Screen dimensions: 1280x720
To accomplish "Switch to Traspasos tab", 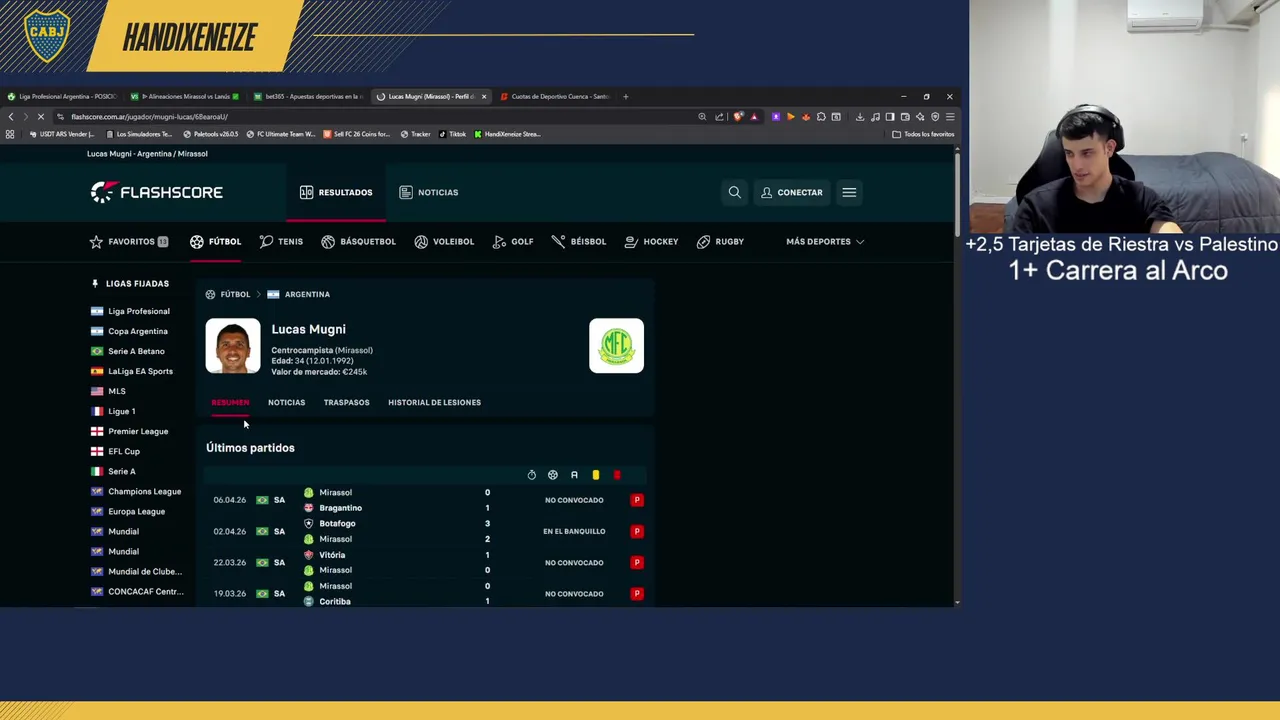I will pos(346,402).
